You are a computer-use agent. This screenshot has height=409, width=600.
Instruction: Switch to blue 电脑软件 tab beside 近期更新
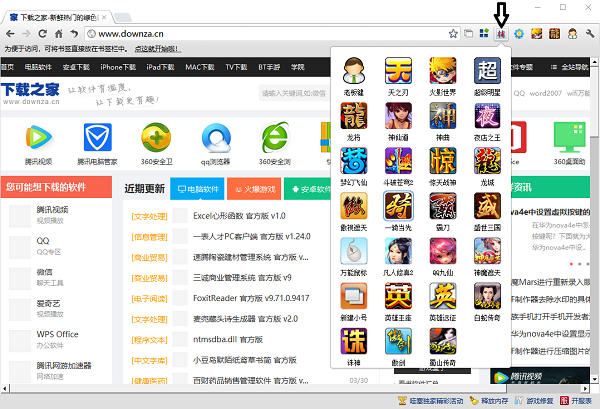coord(197,189)
